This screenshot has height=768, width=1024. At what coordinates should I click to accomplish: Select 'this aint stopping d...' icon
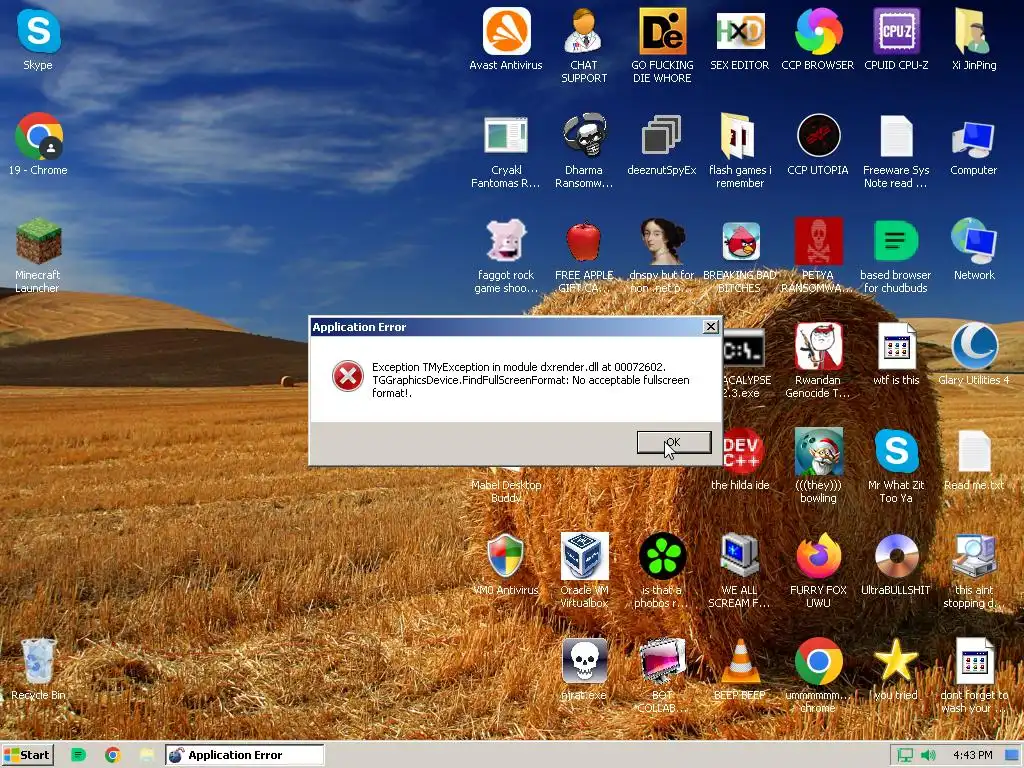(x=974, y=556)
